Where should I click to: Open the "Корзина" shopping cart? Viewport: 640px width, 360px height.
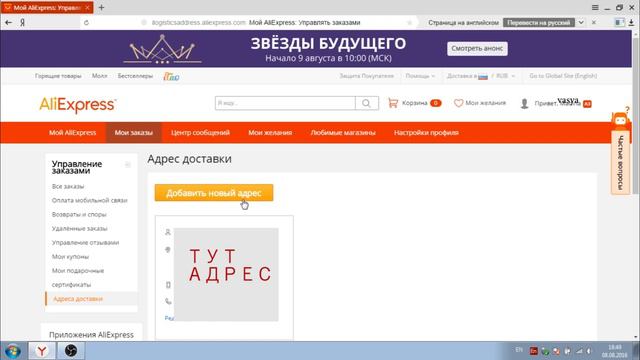click(x=414, y=103)
